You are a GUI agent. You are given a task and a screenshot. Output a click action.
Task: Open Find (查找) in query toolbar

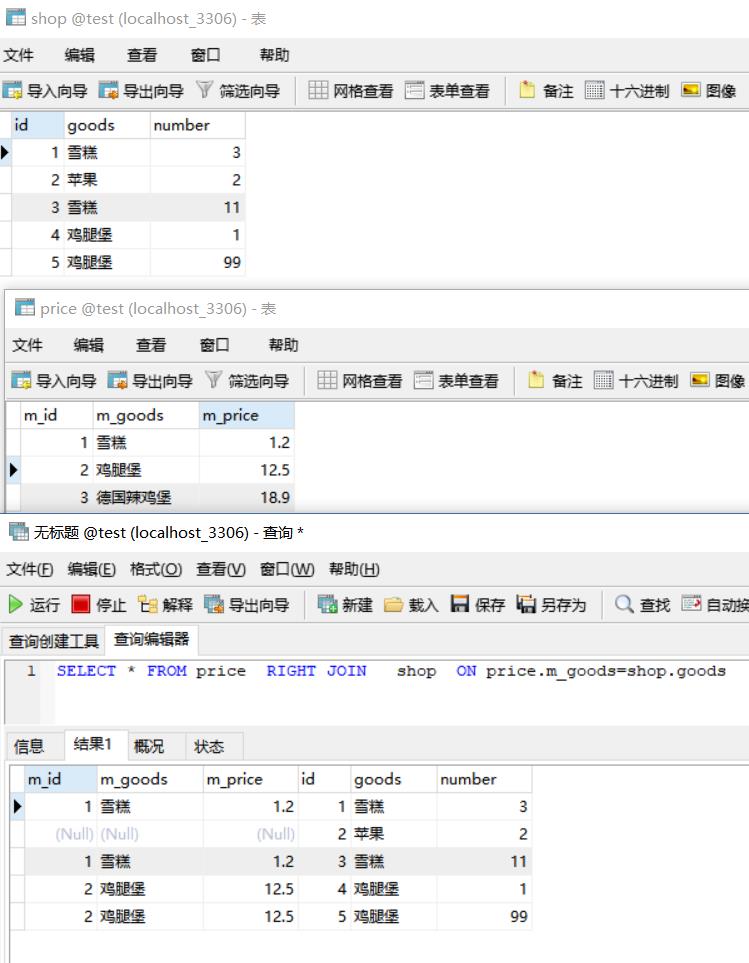[x=642, y=604]
